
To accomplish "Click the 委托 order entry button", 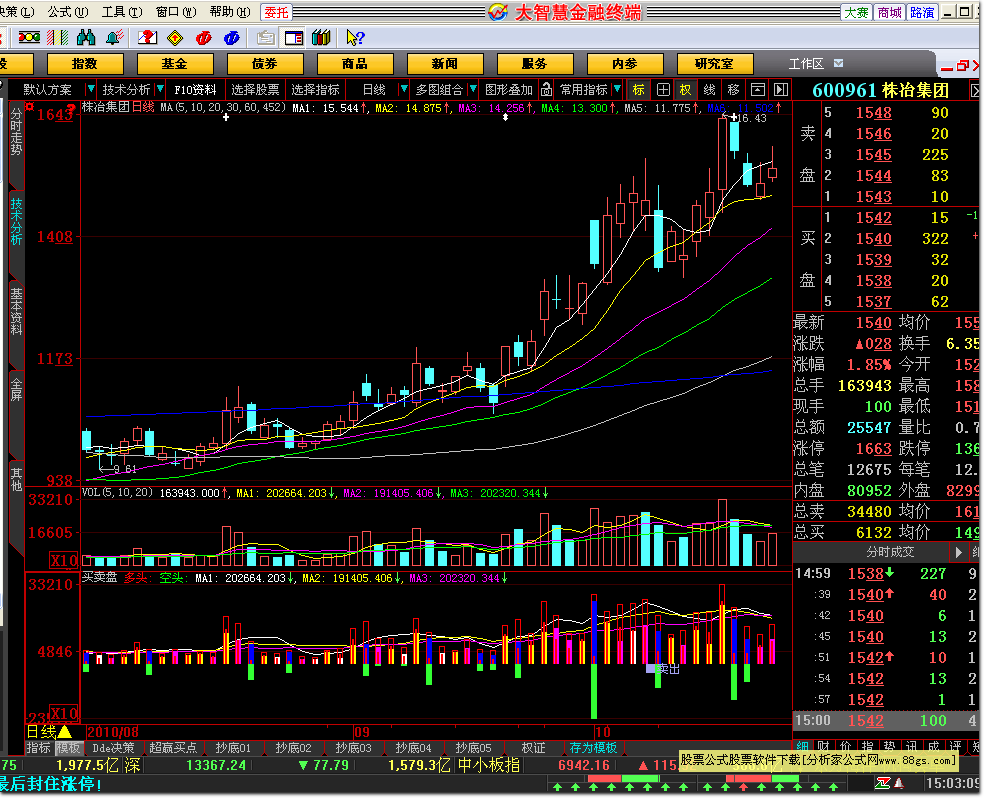I will (276, 12).
